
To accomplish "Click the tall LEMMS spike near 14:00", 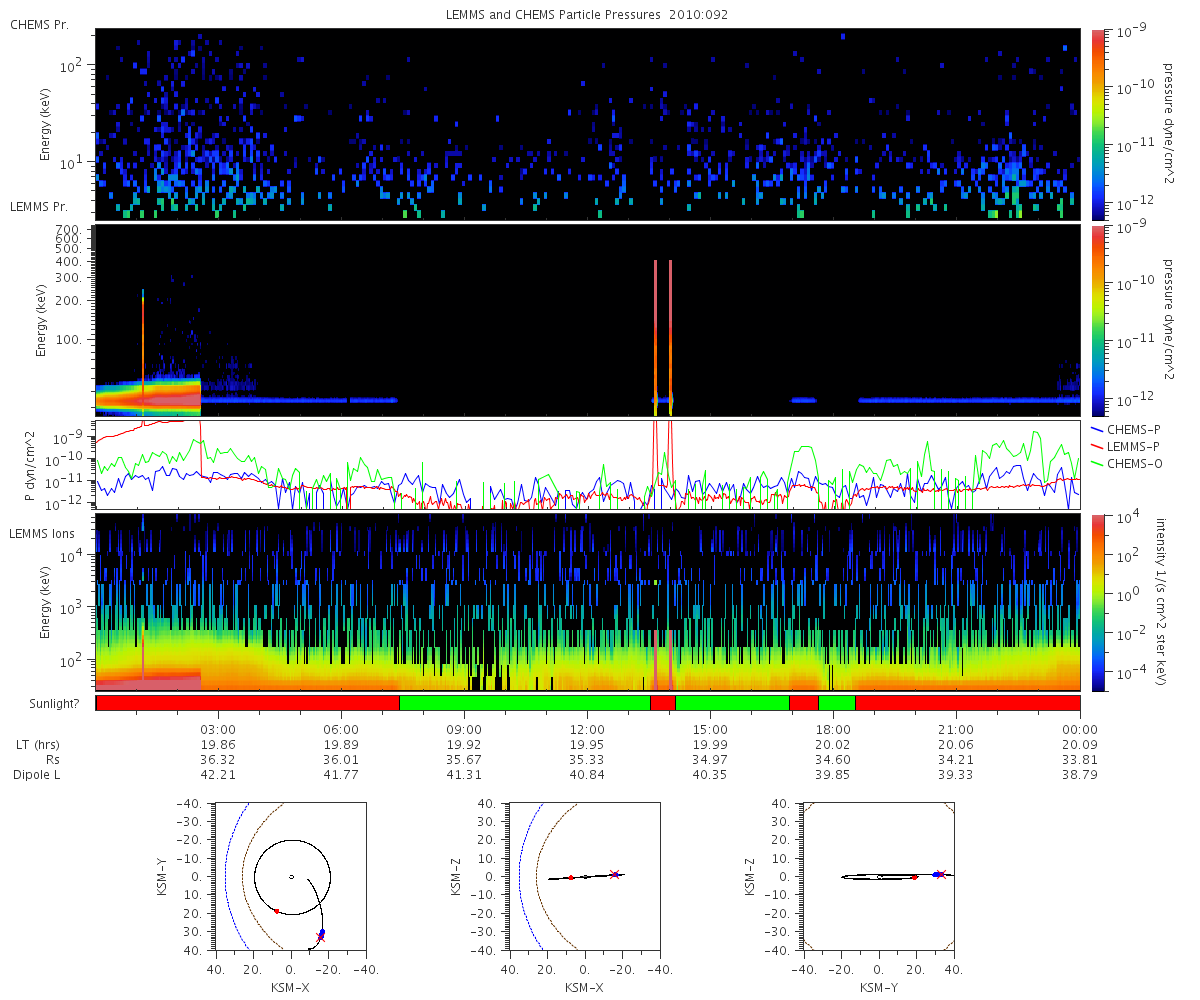I will [x=656, y=337].
